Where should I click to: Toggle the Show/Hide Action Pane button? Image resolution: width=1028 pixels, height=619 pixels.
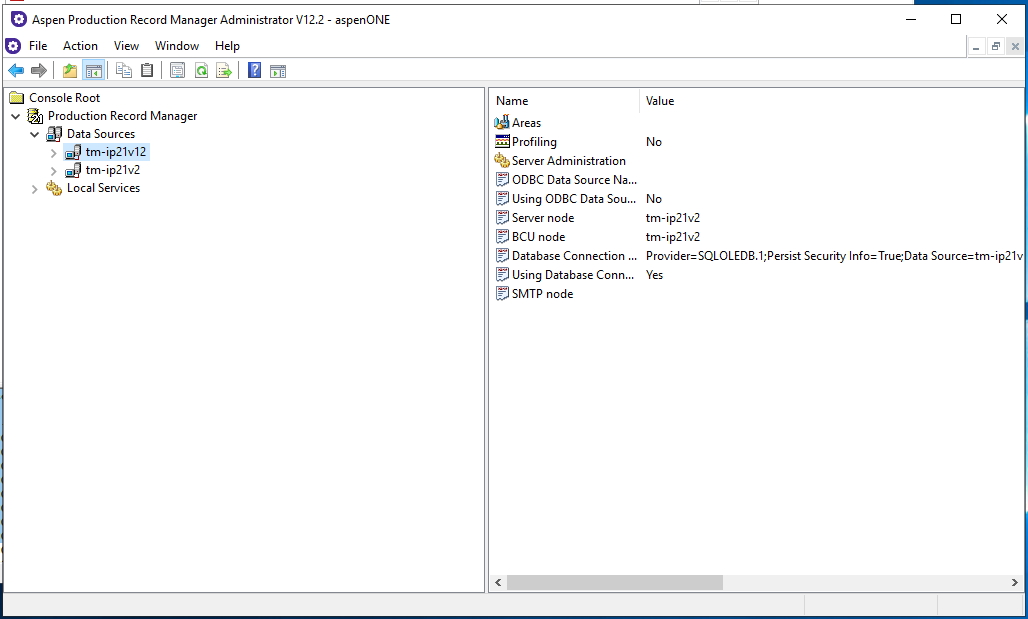(x=278, y=70)
